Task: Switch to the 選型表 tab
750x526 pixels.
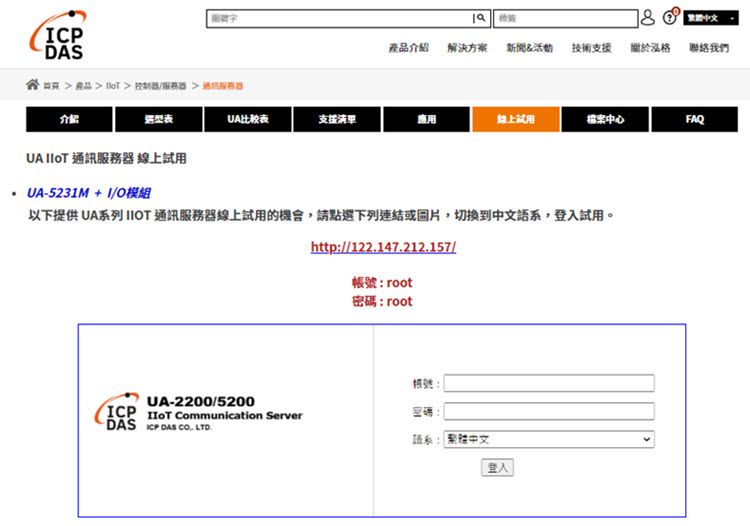Action: 159,119
